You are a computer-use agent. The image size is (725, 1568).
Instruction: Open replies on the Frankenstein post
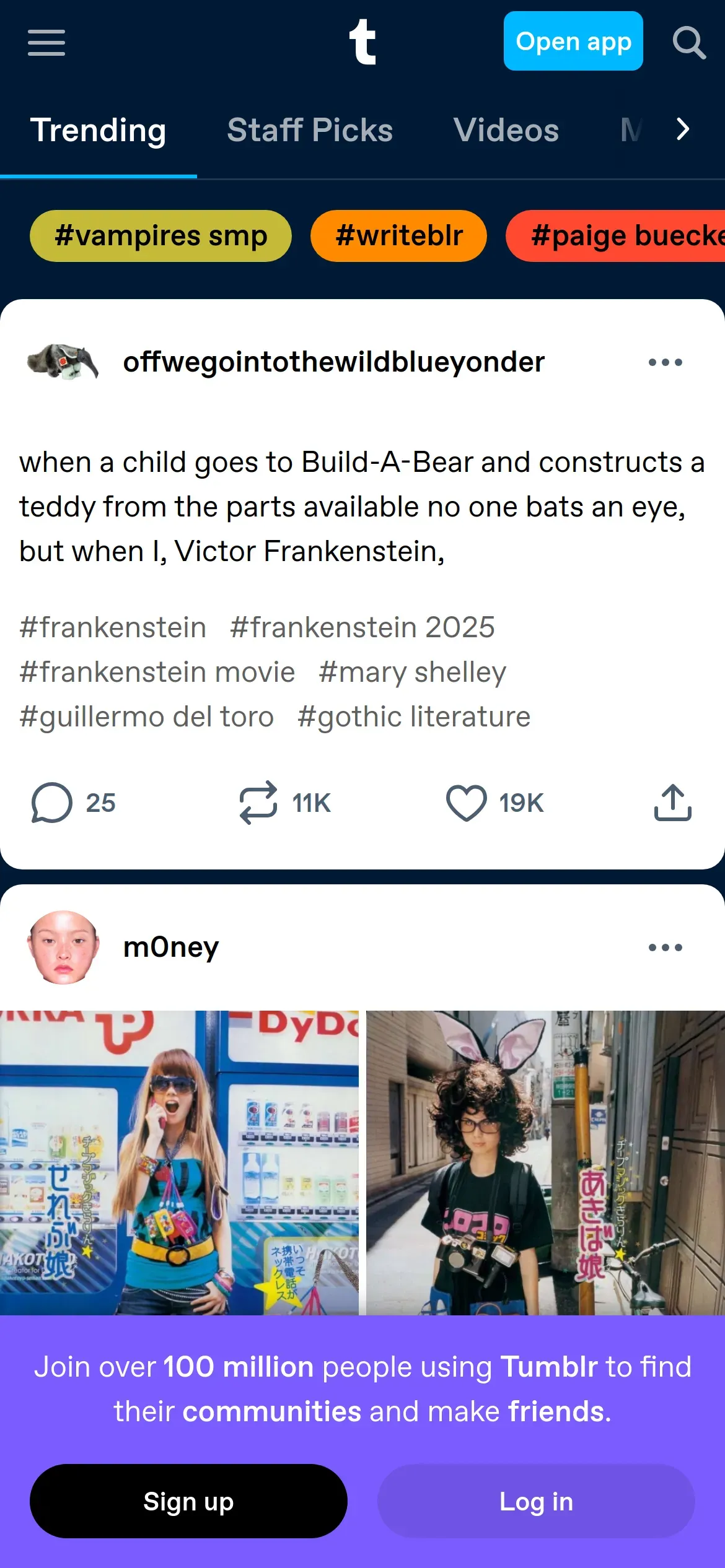click(x=73, y=803)
